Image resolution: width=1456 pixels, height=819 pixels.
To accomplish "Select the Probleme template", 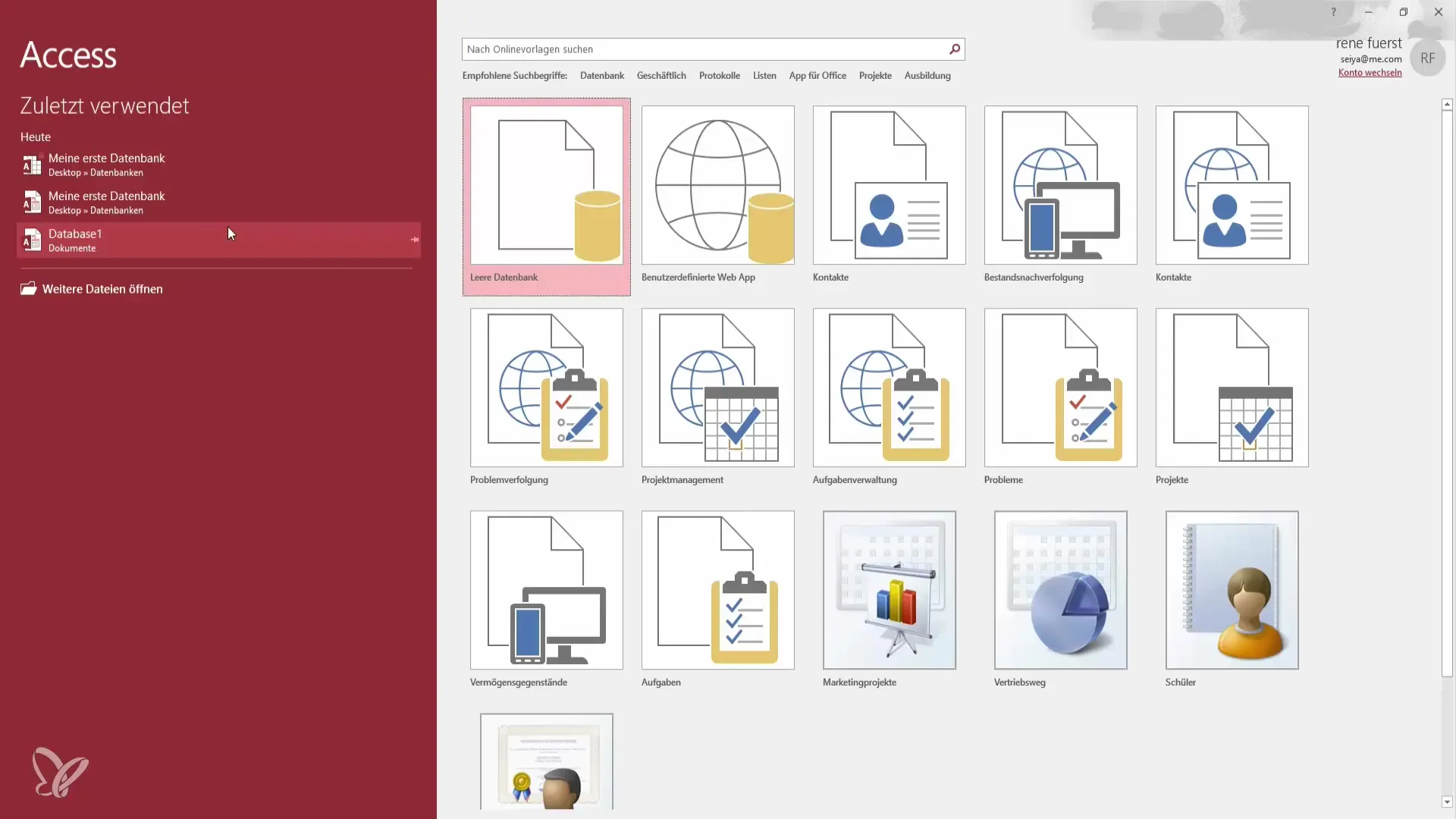I will (1060, 388).
